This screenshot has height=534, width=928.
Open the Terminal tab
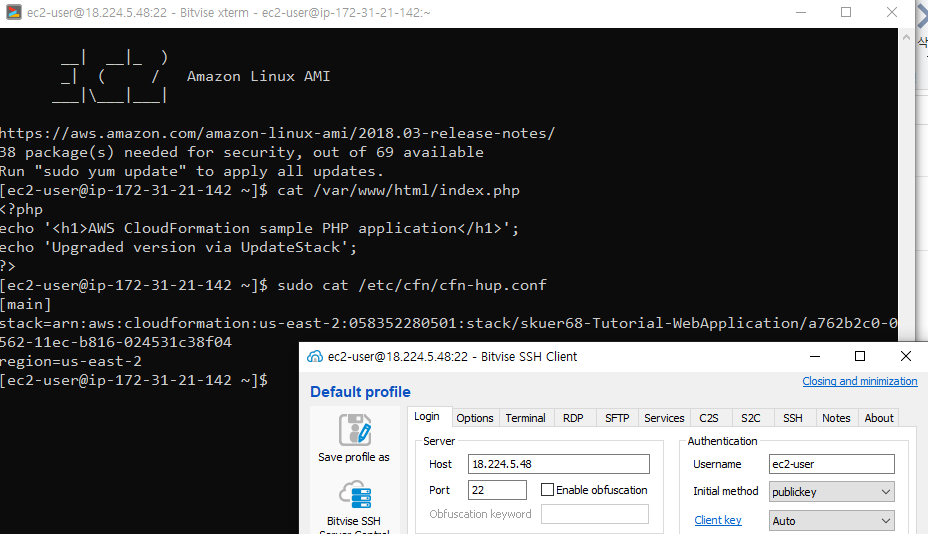click(x=525, y=418)
